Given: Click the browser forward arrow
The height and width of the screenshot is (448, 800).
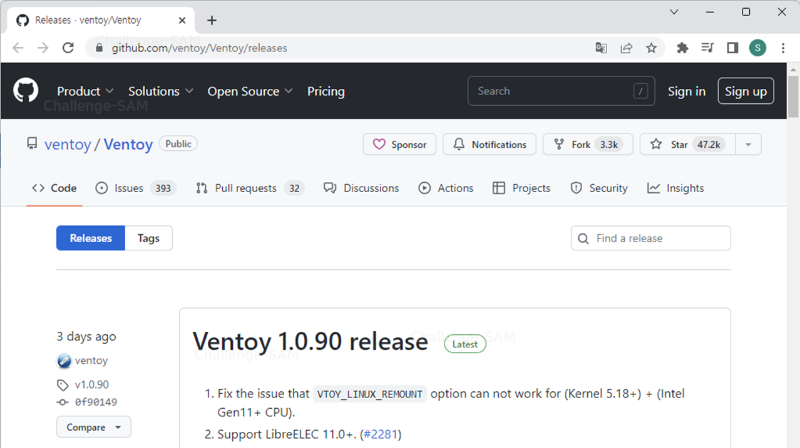Looking at the screenshot, I should pyautogui.click(x=43, y=48).
